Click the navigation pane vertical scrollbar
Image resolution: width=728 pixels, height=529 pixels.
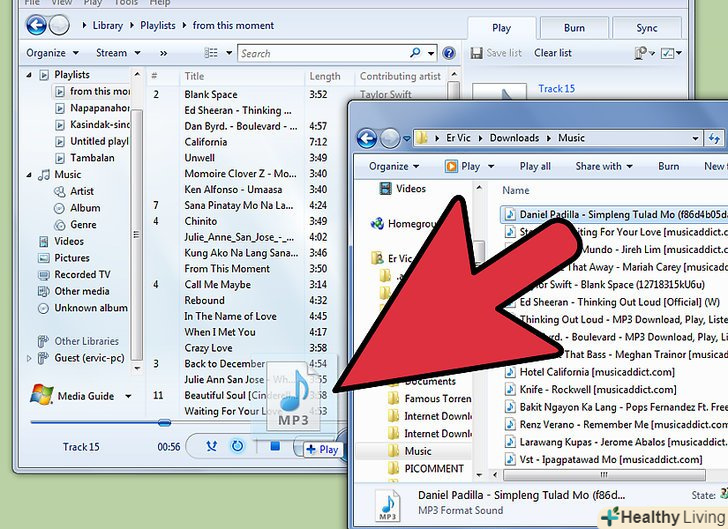pyautogui.click(x=136, y=234)
